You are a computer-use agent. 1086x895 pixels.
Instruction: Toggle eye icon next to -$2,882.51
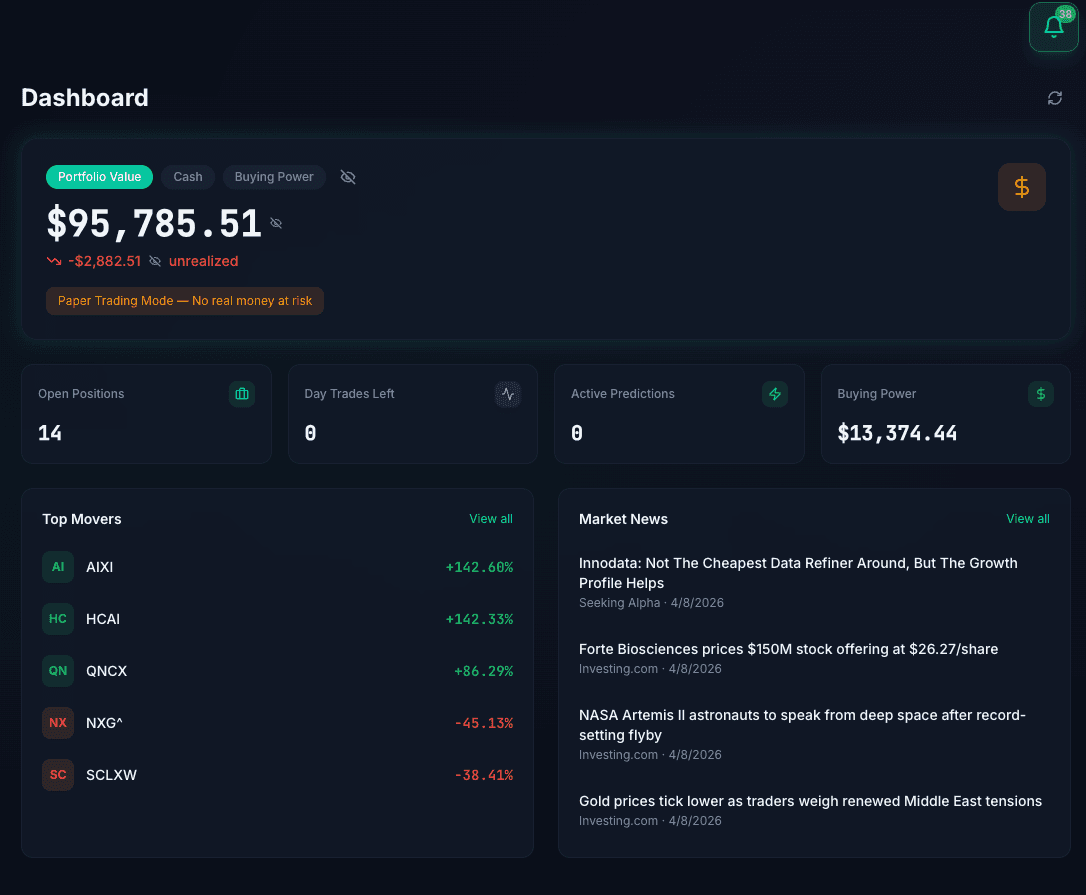(x=155, y=261)
